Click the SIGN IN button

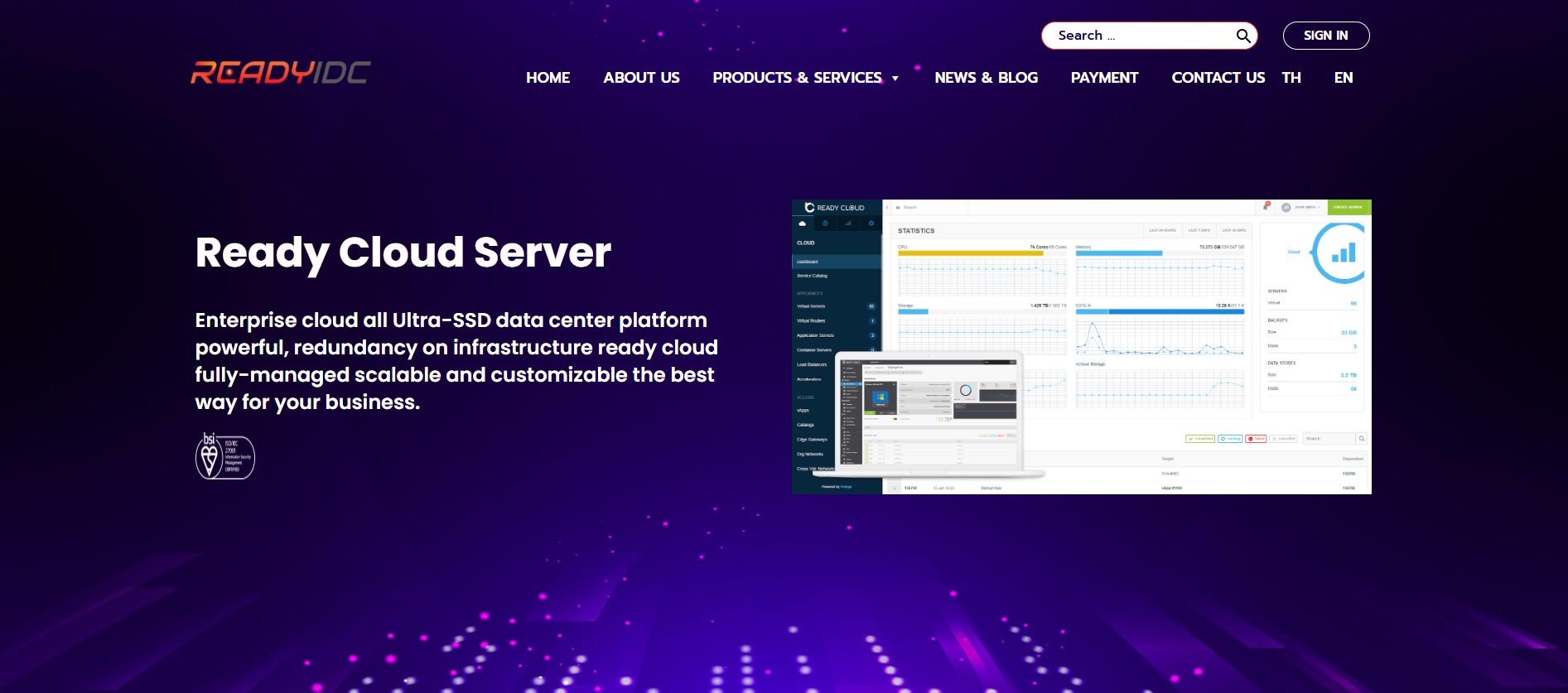1326,36
